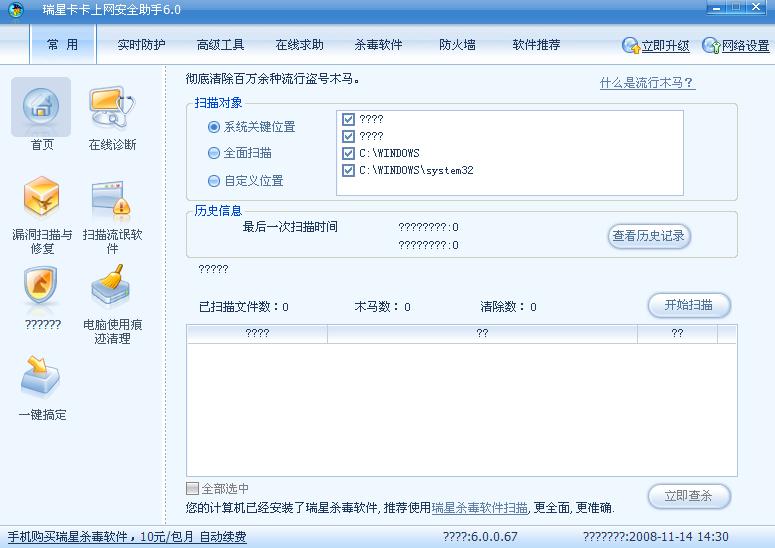Viewport: 775px width, 548px height.
Task: Open the 高级工具 tab
Action: [x=220, y=45]
